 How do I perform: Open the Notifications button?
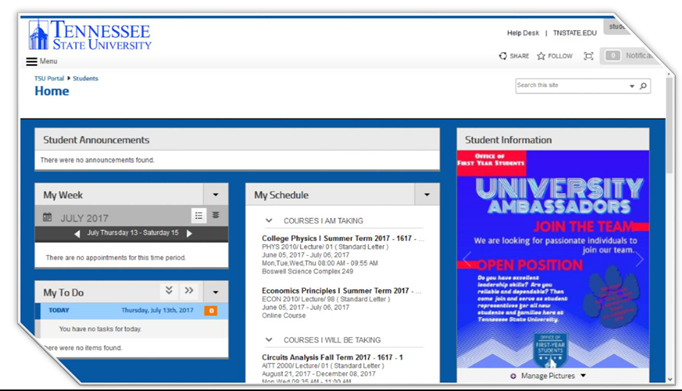click(x=629, y=56)
